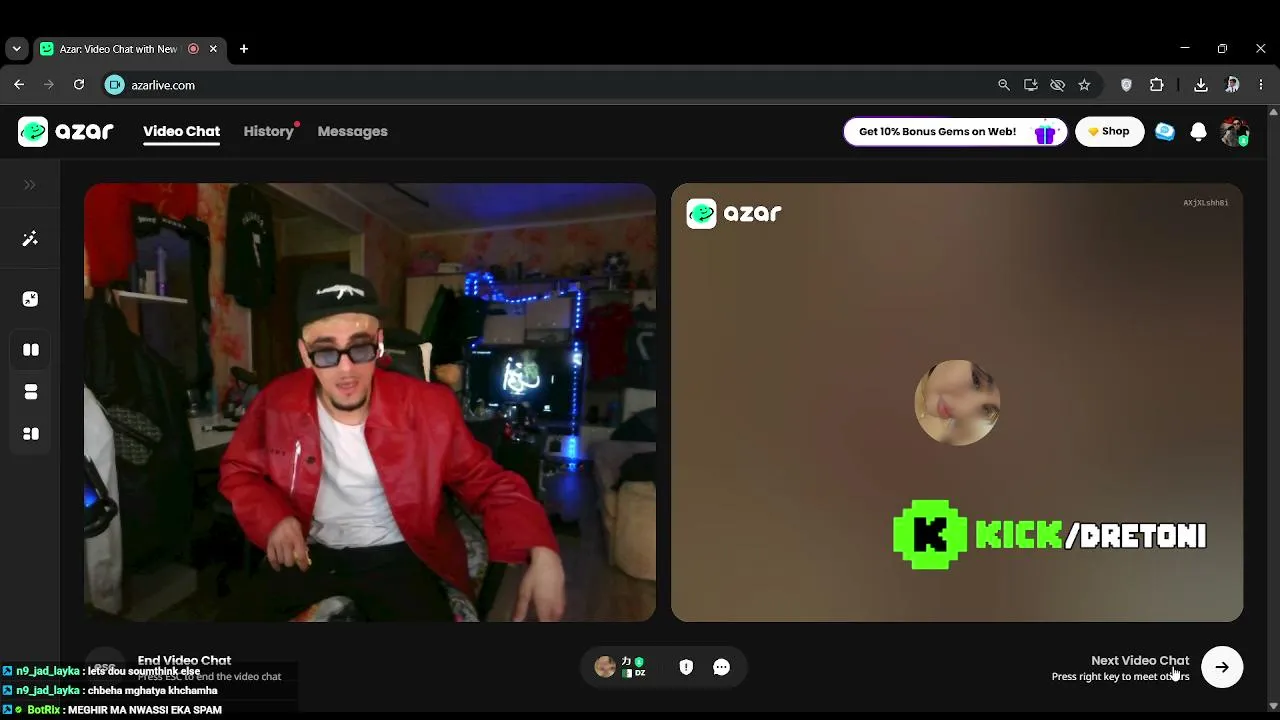The width and height of the screenshot is (1280, 720).
Task: Click the local webcam video panel
Action: tap(370, 402)
